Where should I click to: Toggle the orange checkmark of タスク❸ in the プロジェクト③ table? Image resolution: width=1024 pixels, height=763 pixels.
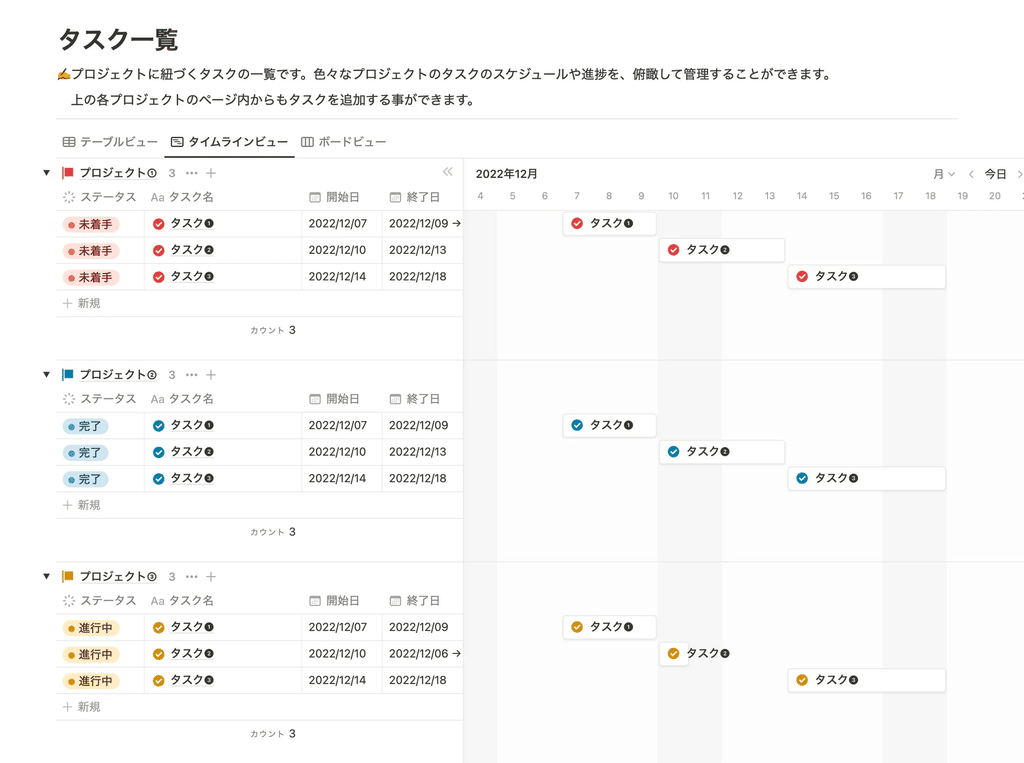point(158,681)
